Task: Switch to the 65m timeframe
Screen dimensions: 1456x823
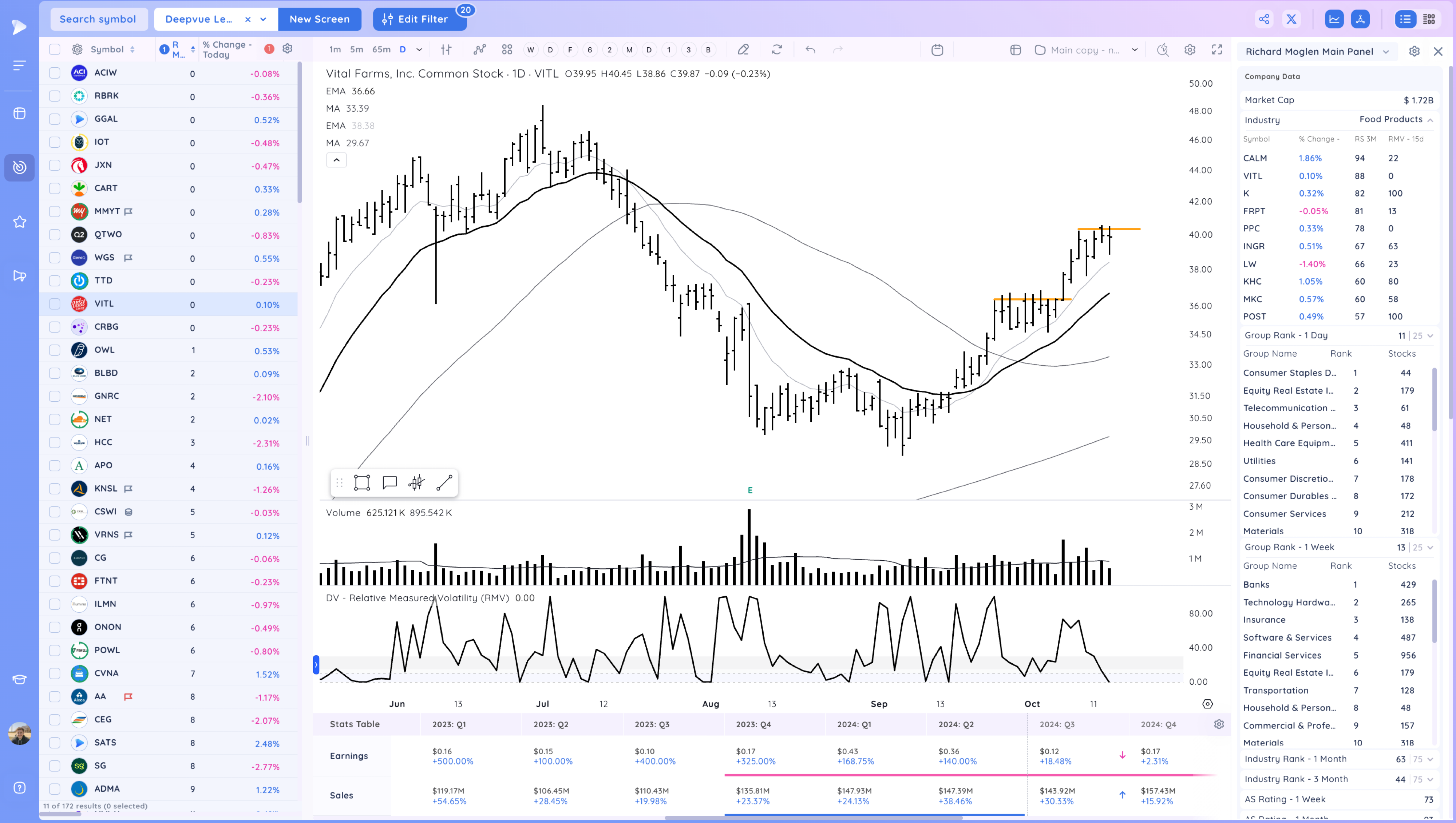Action: (381, 50)
